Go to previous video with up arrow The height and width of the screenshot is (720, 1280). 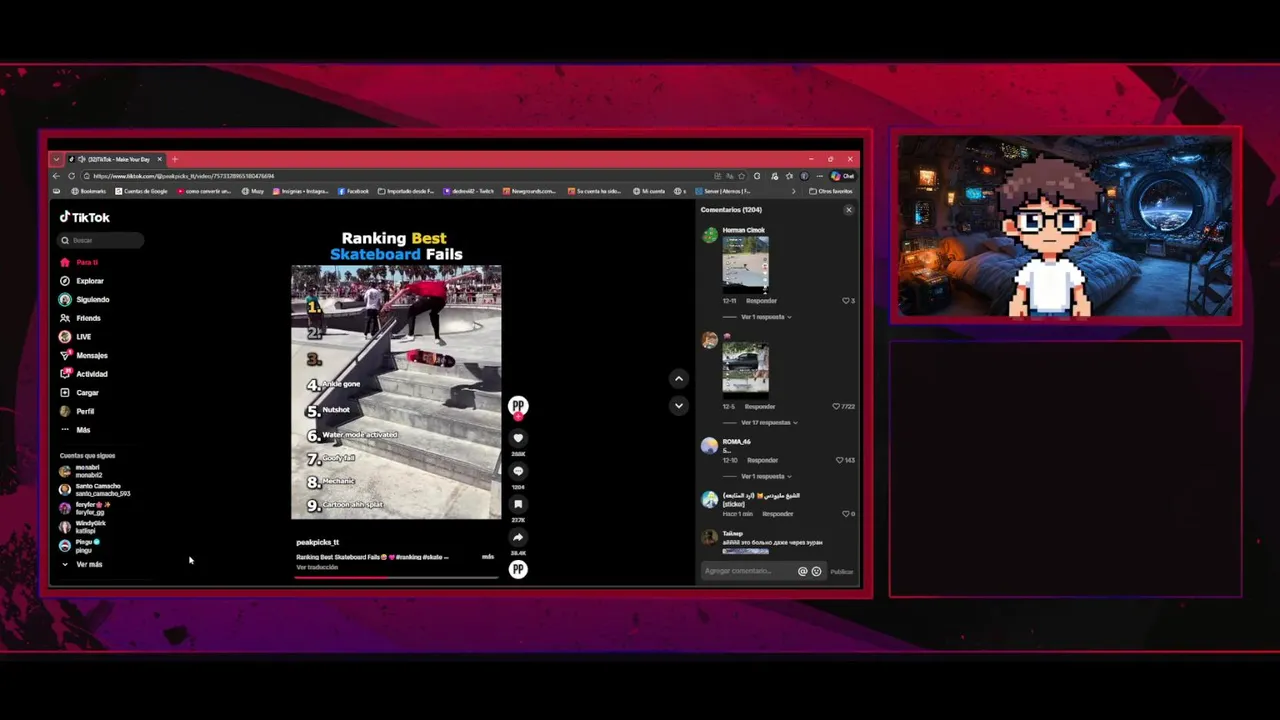pyautogui.click(x=679, y=378)
